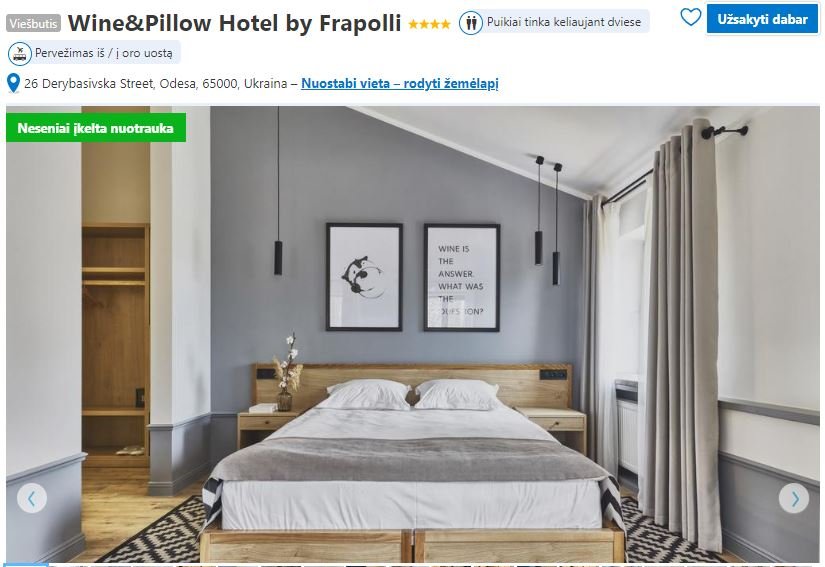Click the four-star rating icons

429,24
